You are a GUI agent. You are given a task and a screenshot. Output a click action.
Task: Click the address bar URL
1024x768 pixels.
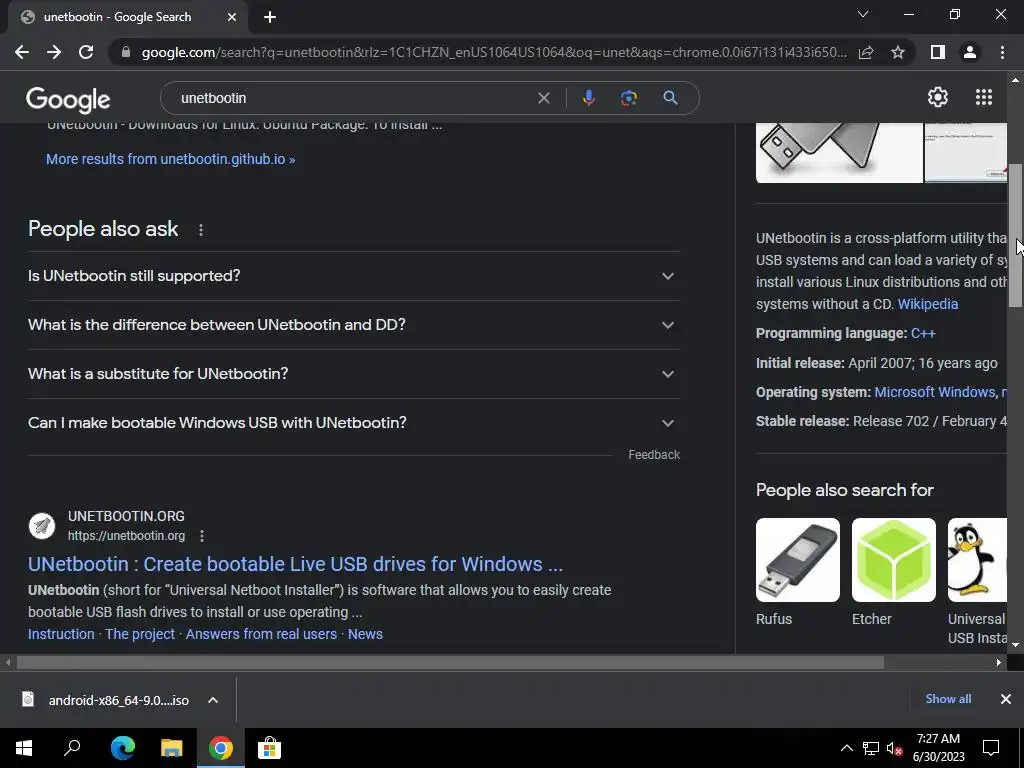(x=494, y=52)
